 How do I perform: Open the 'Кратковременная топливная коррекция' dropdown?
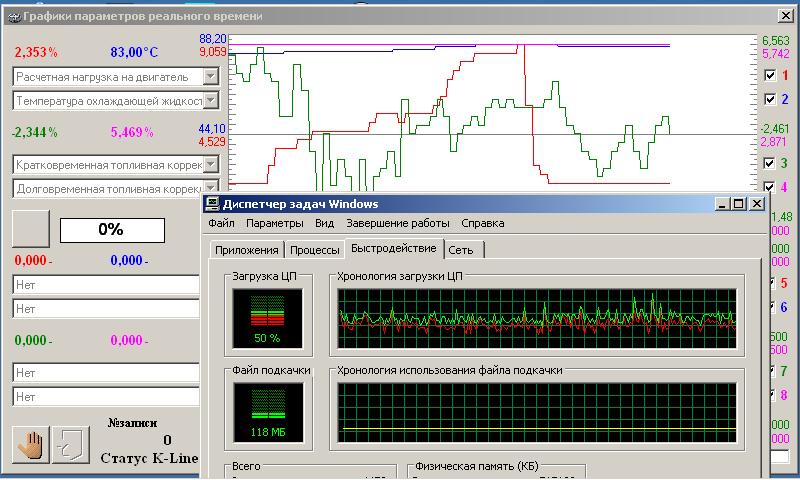210,164
